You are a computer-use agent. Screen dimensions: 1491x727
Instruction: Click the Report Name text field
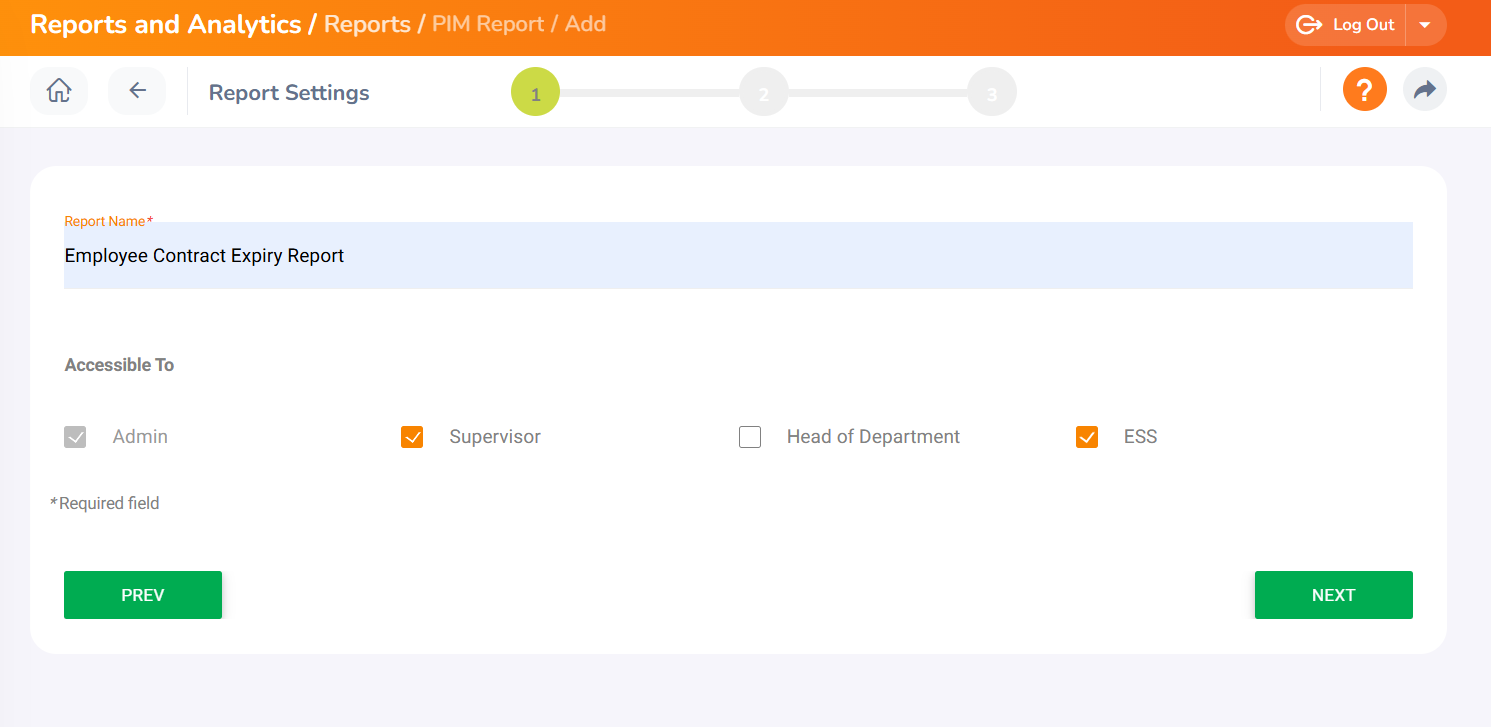tap(738, 256)
